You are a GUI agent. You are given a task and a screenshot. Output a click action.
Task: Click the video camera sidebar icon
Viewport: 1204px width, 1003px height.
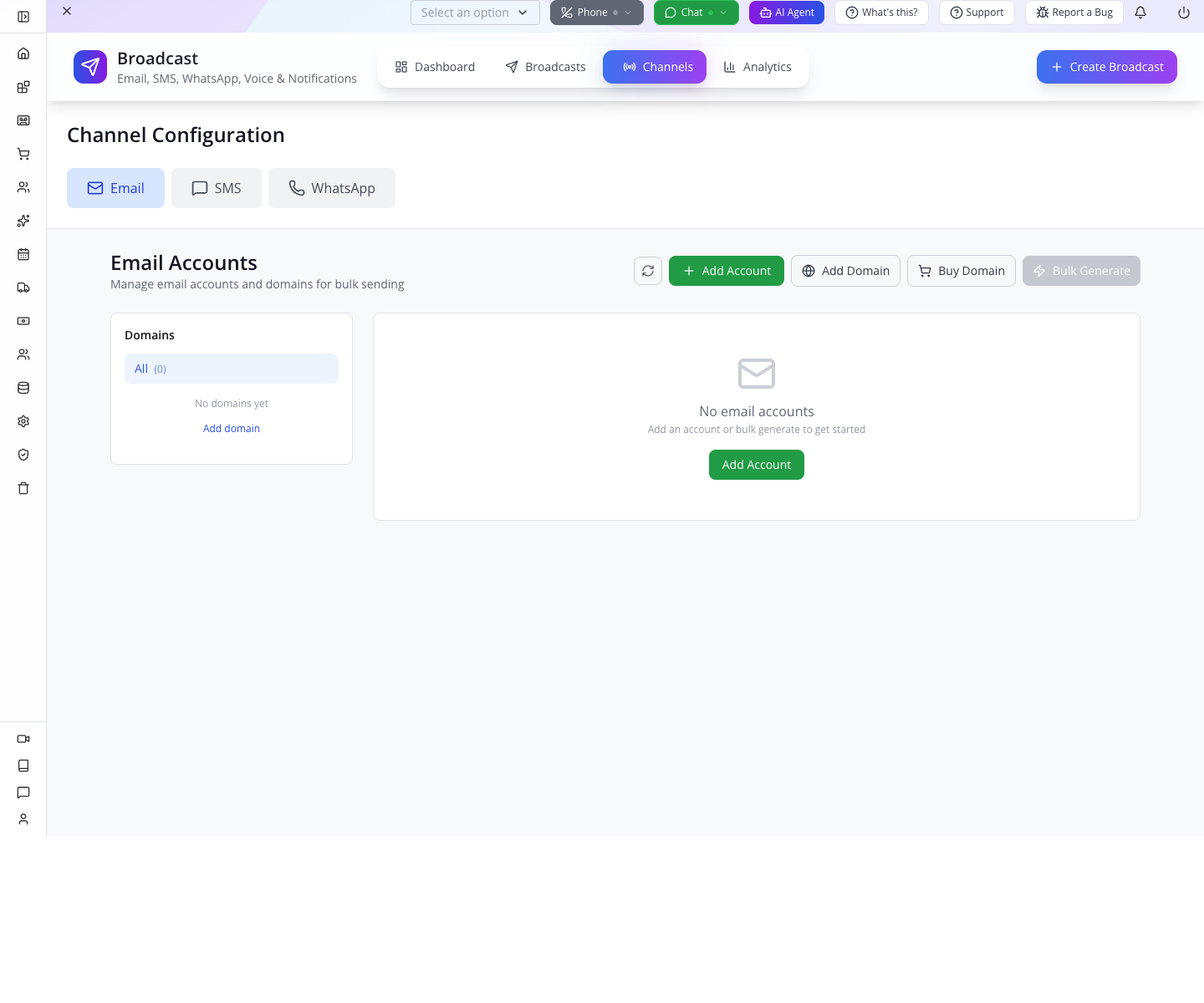point(23,739)
